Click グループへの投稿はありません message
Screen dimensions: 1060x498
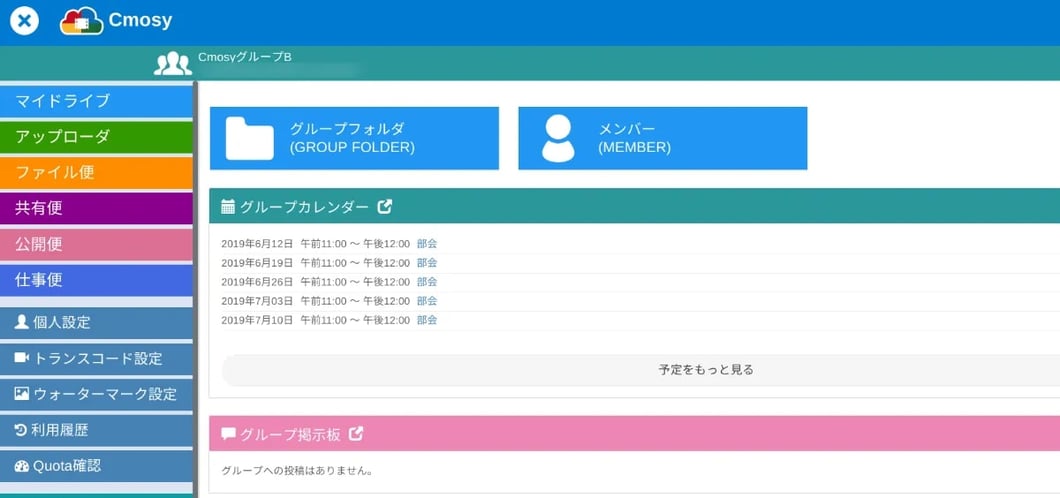coord(297,470)
